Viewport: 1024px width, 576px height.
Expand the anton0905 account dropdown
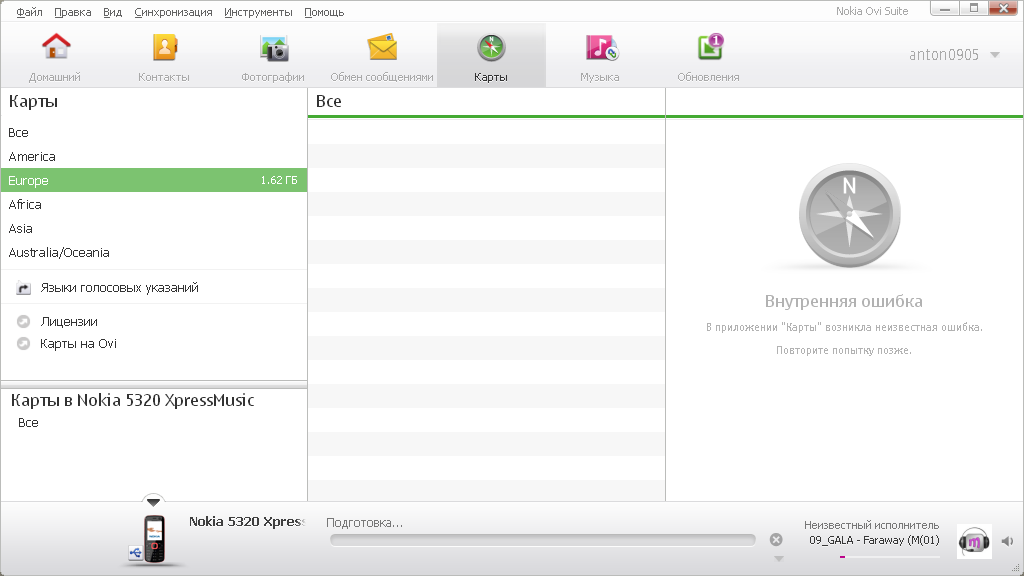tap(994, 55)
